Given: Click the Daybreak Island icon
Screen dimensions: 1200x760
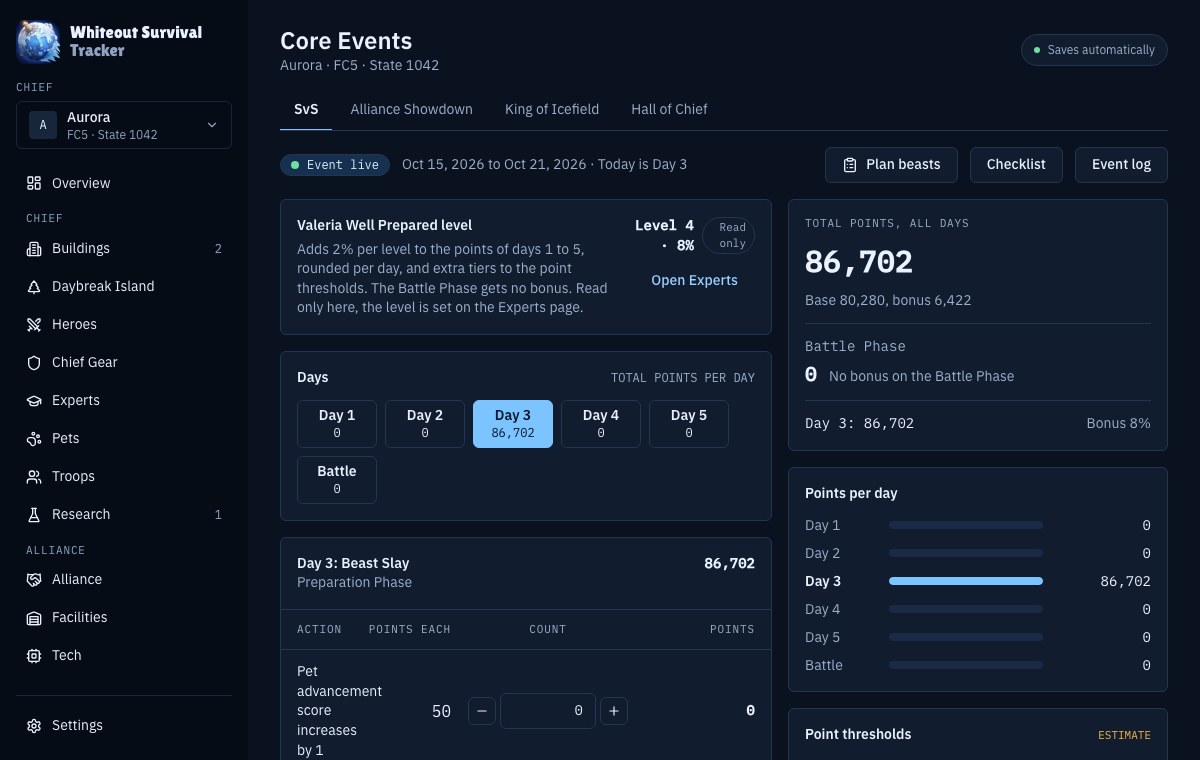Looking at the screenshot, I should pos(34,286).
